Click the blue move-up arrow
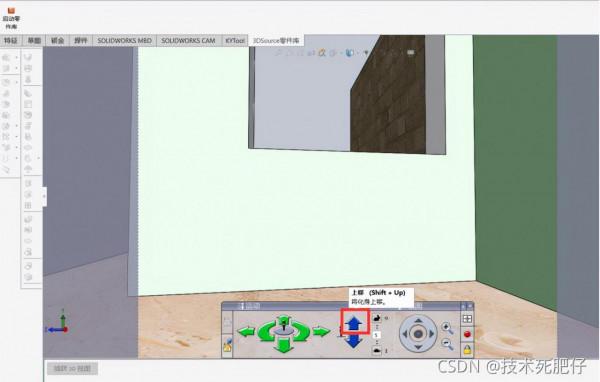 354,322
